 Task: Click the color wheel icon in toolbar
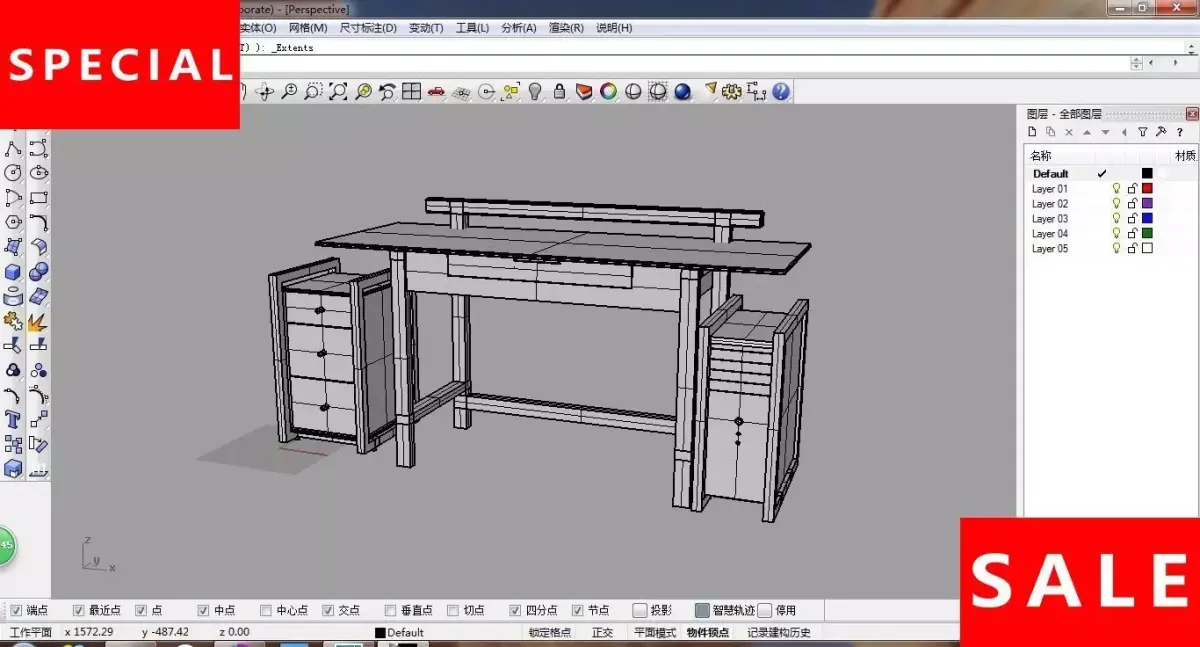(x=608, y=91)
